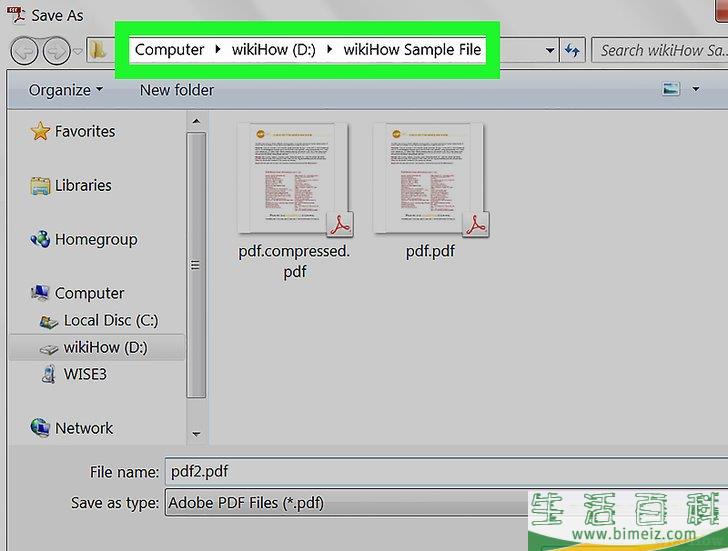Screen dimensions: 728x551
Task: Click the WISE3 device icon
Action: point(48,374)
